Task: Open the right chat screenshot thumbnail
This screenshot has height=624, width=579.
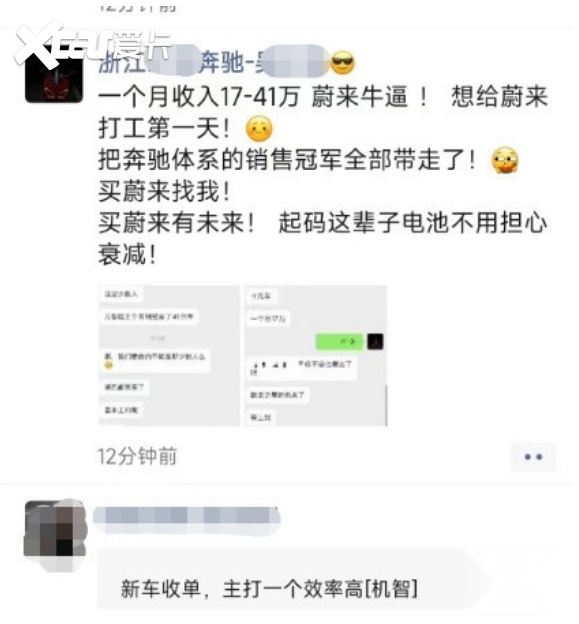Action: pyautogui.click(x=316, y=355)
